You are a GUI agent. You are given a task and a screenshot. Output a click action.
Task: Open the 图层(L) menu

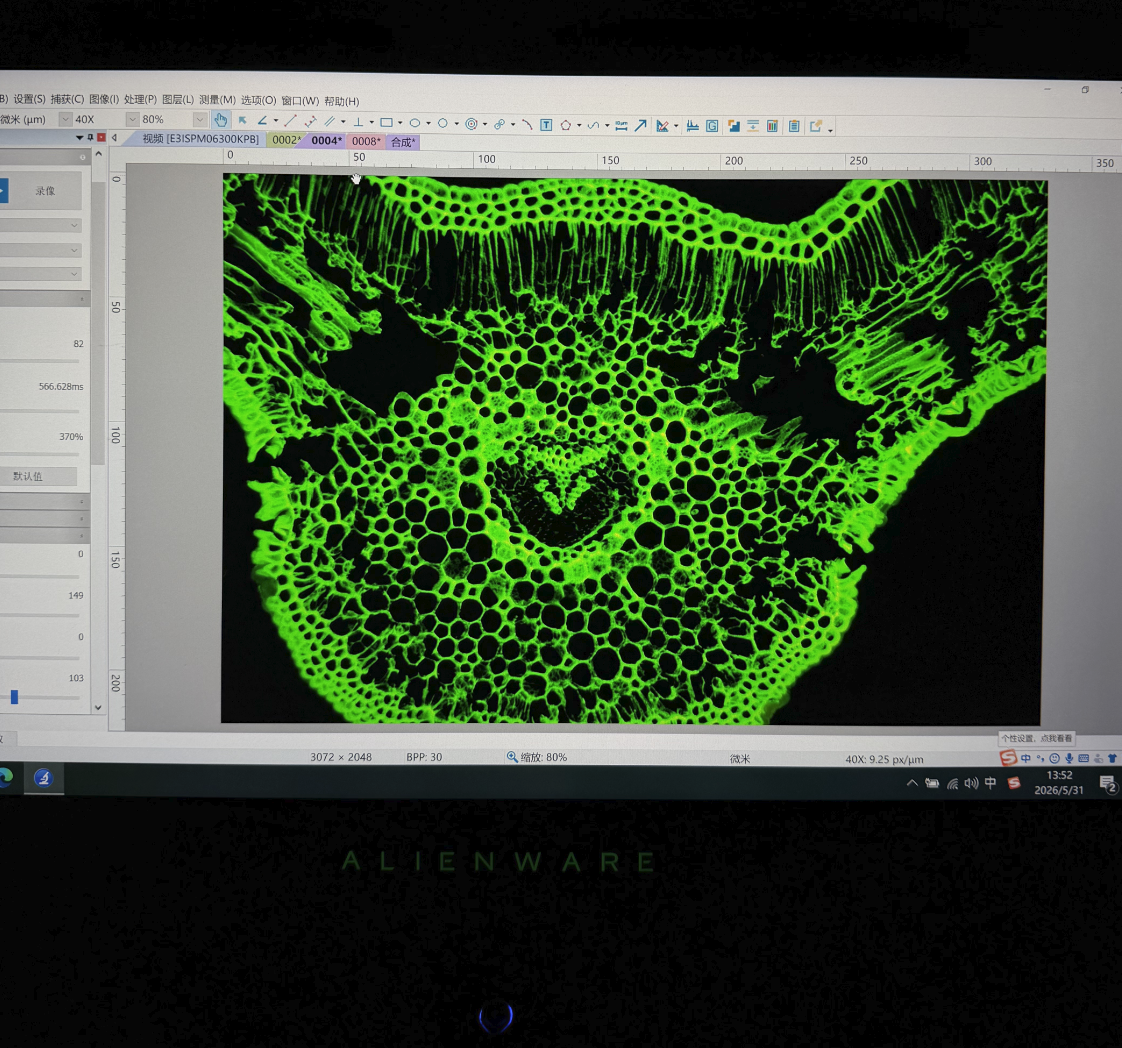coord(178,99)
